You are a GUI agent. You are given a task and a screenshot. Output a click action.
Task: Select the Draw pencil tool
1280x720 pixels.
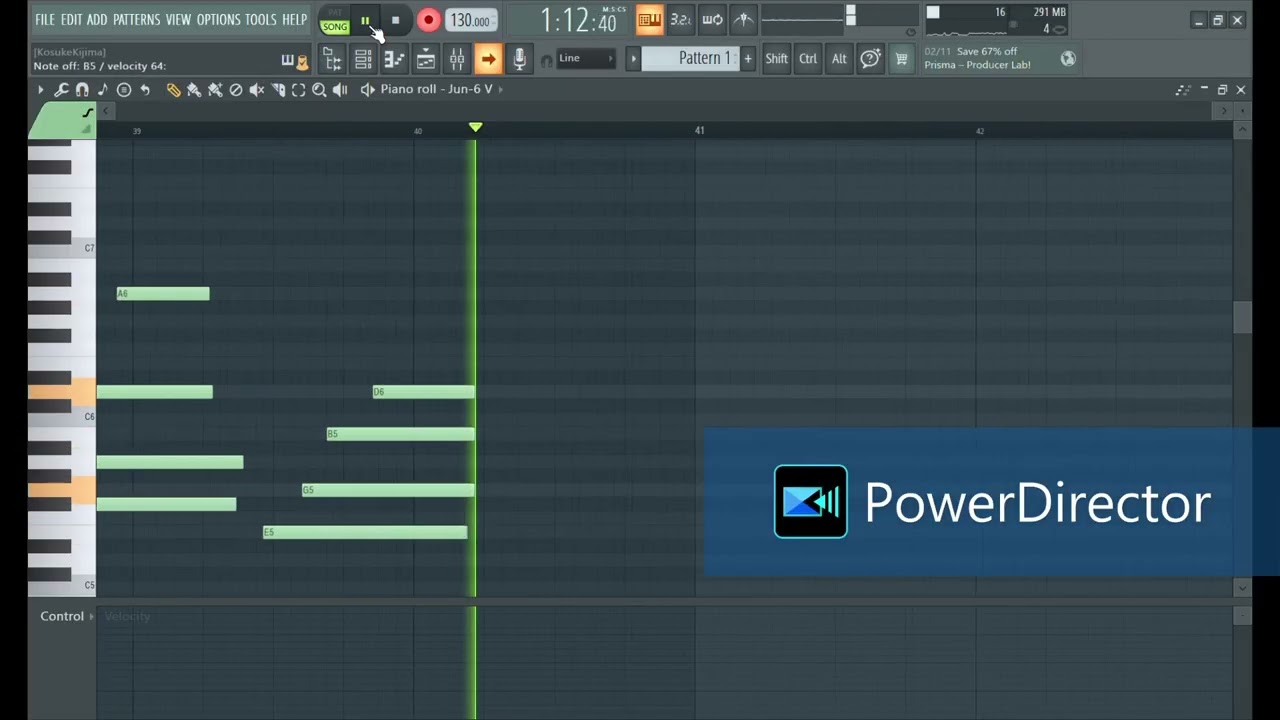click(x=173, y=90)
